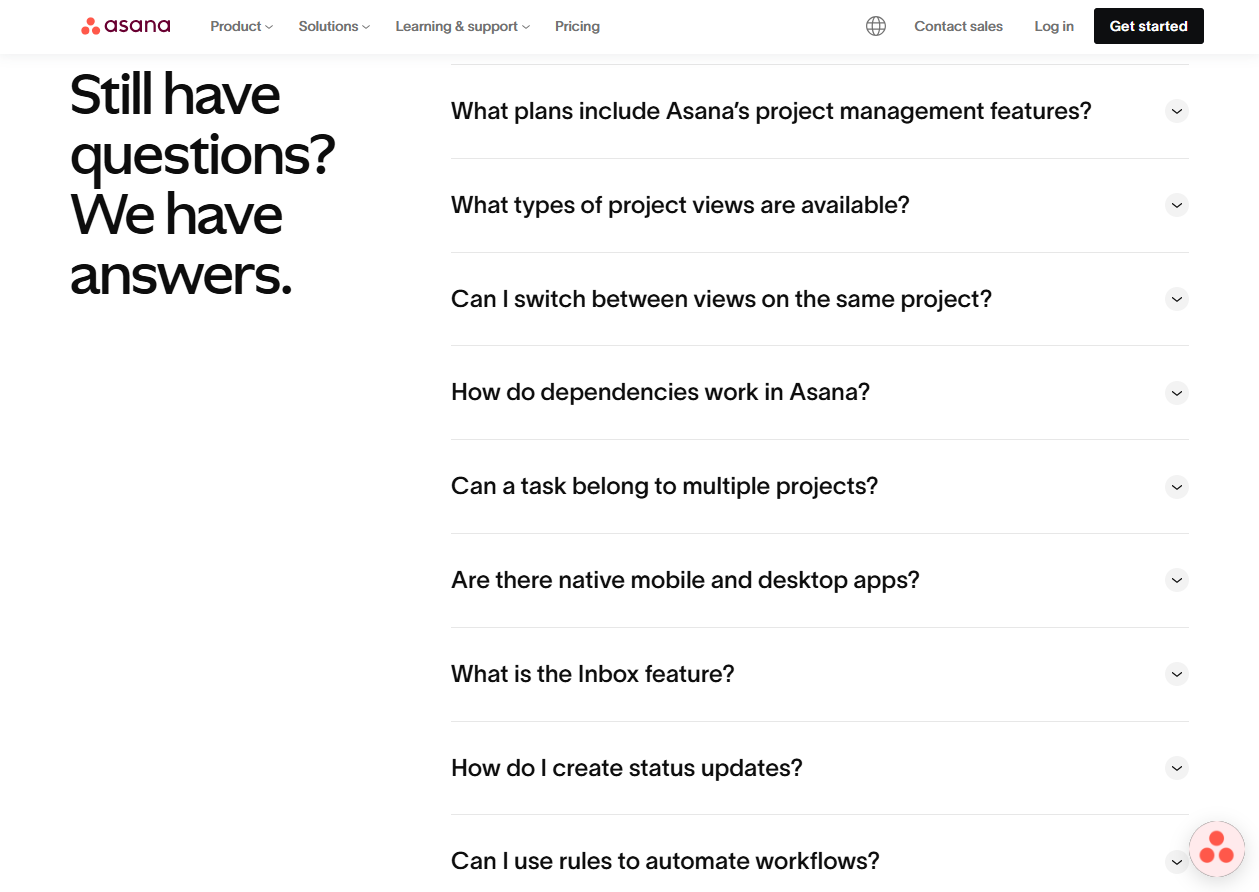
Task: Expand the project management features question
Action: coord(1176,111)
